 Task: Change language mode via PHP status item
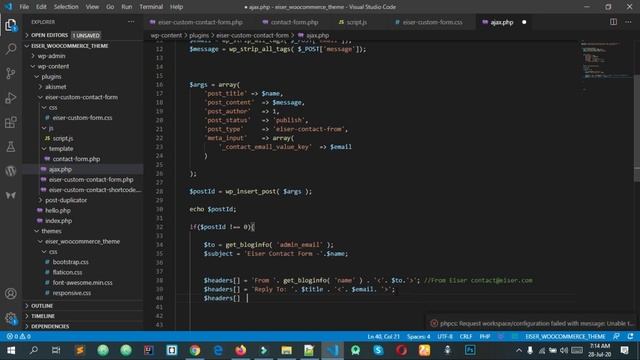[485, 337]
